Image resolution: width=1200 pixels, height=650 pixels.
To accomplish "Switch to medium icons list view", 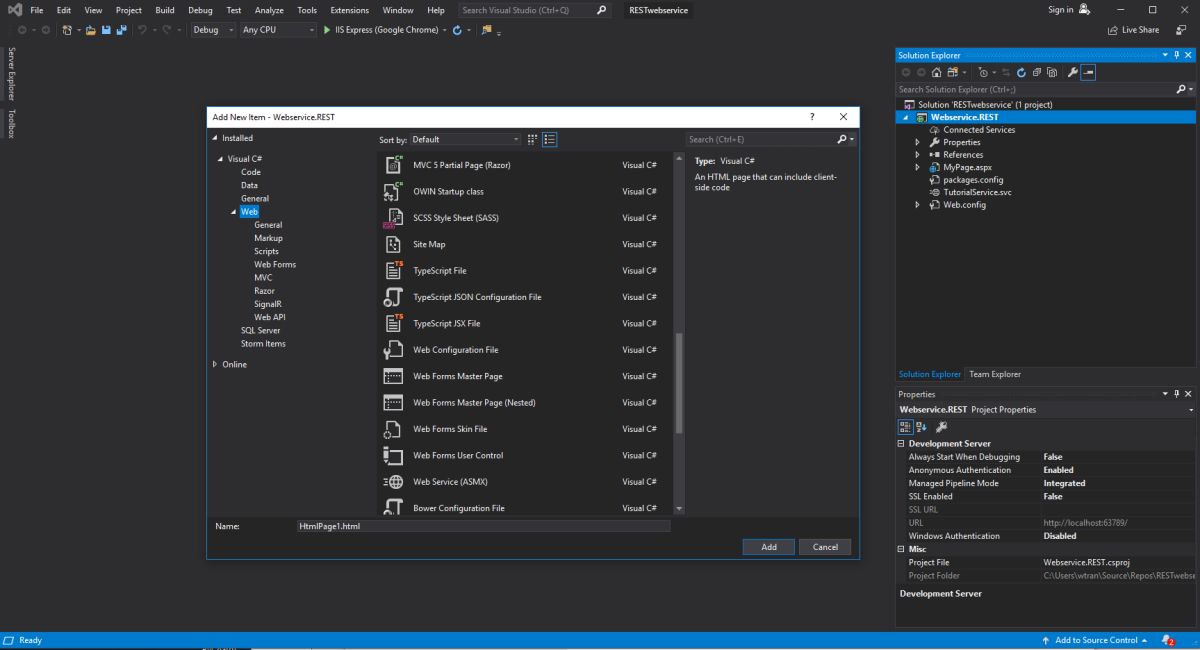I will [x=550, y=139].
